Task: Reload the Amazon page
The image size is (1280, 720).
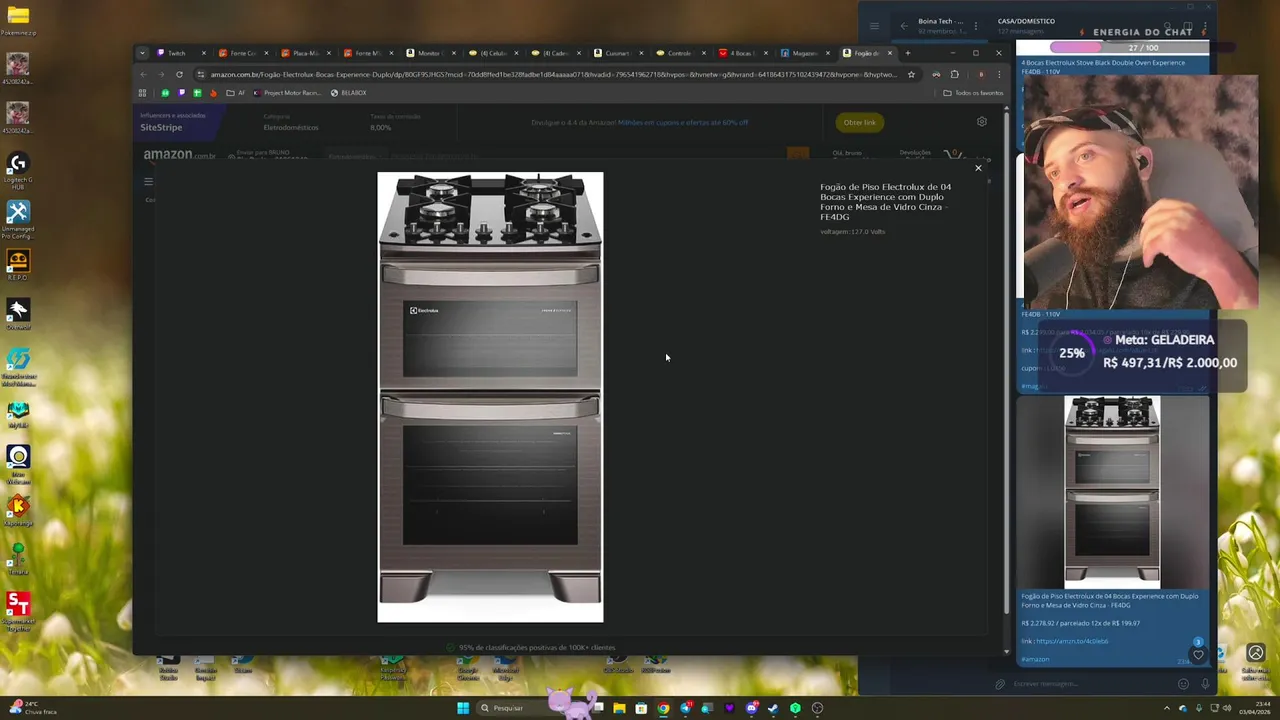Action: coord(179,74)
